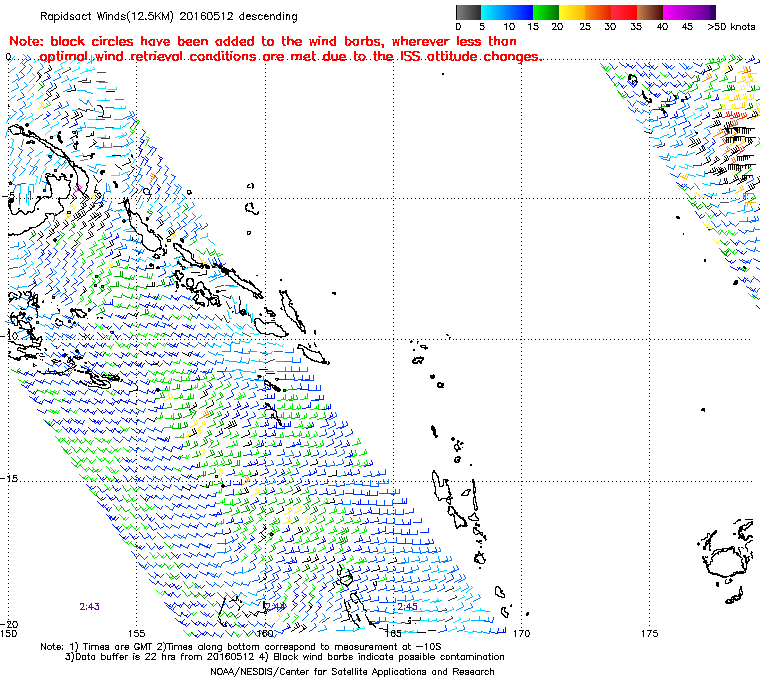
Task: Click the red text line 'optimal wind retrieval conditions'
Action: point(290,56)
